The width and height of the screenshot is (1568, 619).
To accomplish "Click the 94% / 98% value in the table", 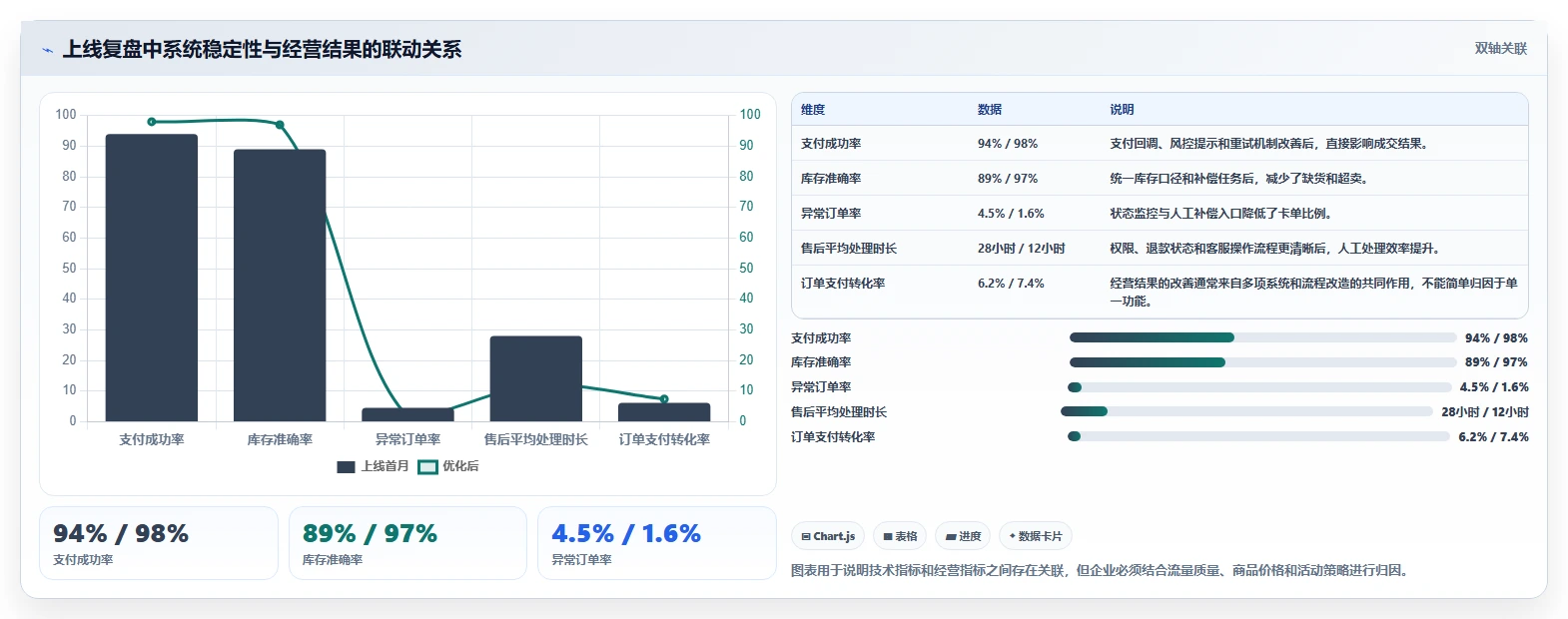I will point(1008,144).
